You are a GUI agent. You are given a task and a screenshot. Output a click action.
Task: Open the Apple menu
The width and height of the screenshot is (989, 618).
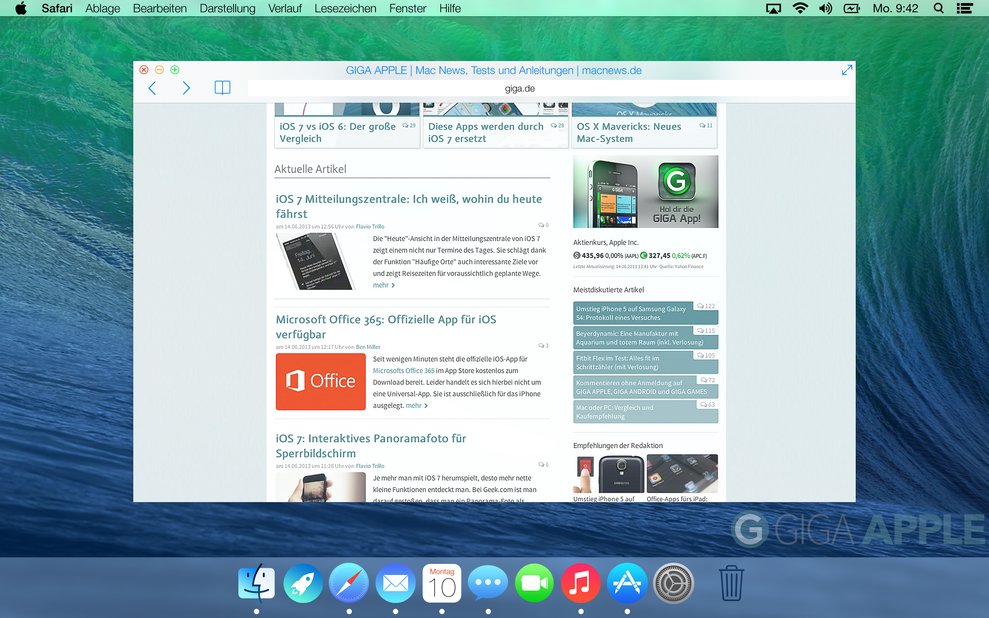pyautogui.click(x=21, y=8)
